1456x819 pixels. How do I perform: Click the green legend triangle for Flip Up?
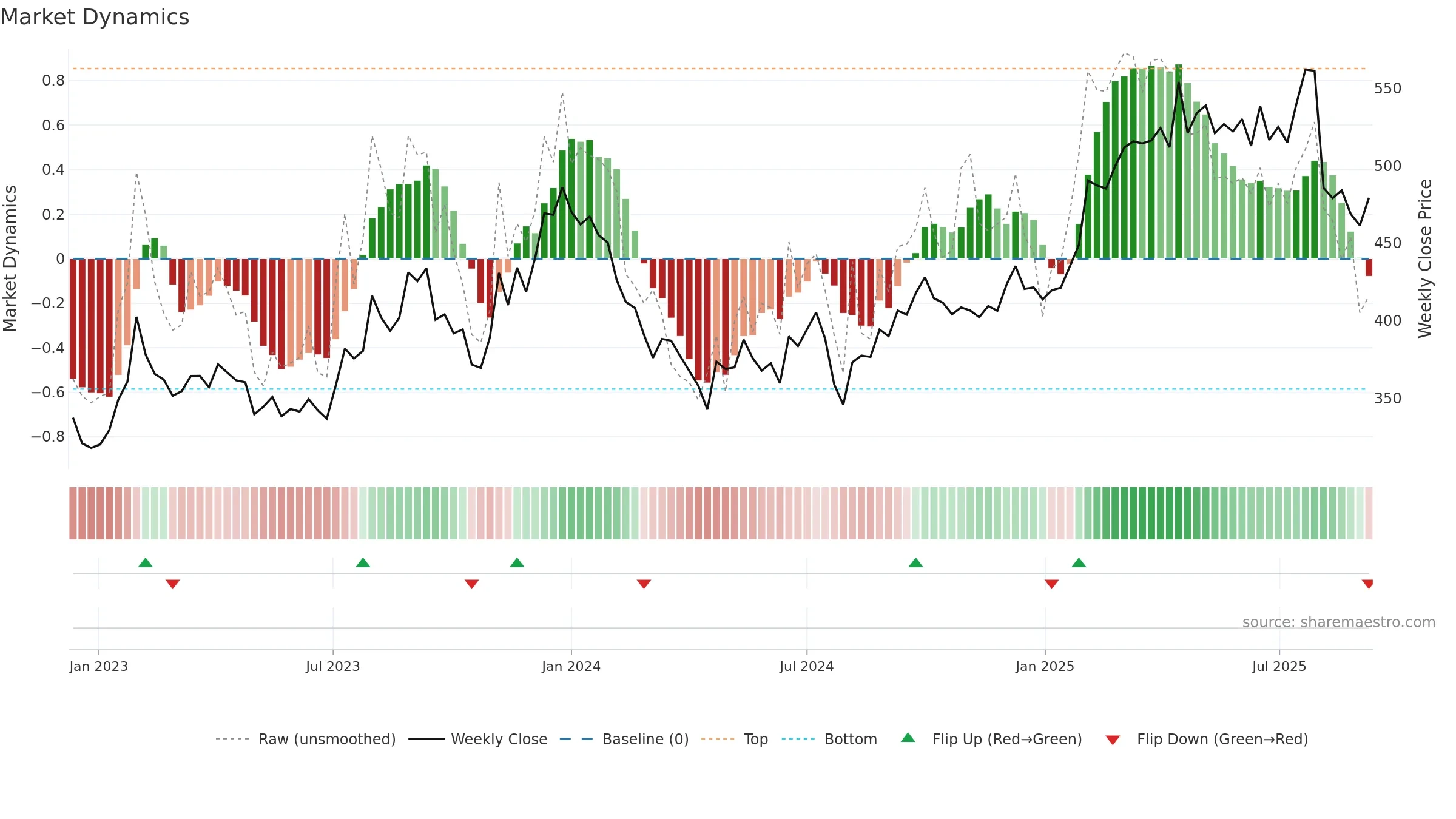tap(908, 738)
